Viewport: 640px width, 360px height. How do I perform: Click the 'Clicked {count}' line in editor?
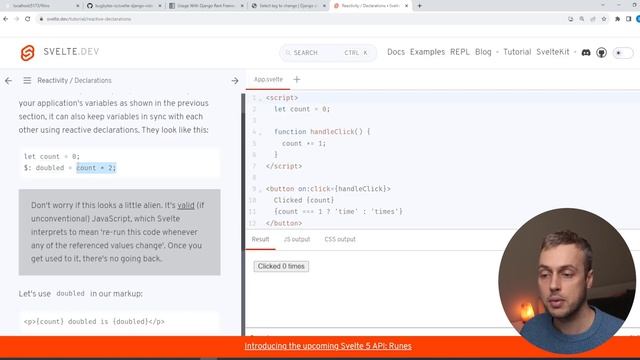pos(304,200)
